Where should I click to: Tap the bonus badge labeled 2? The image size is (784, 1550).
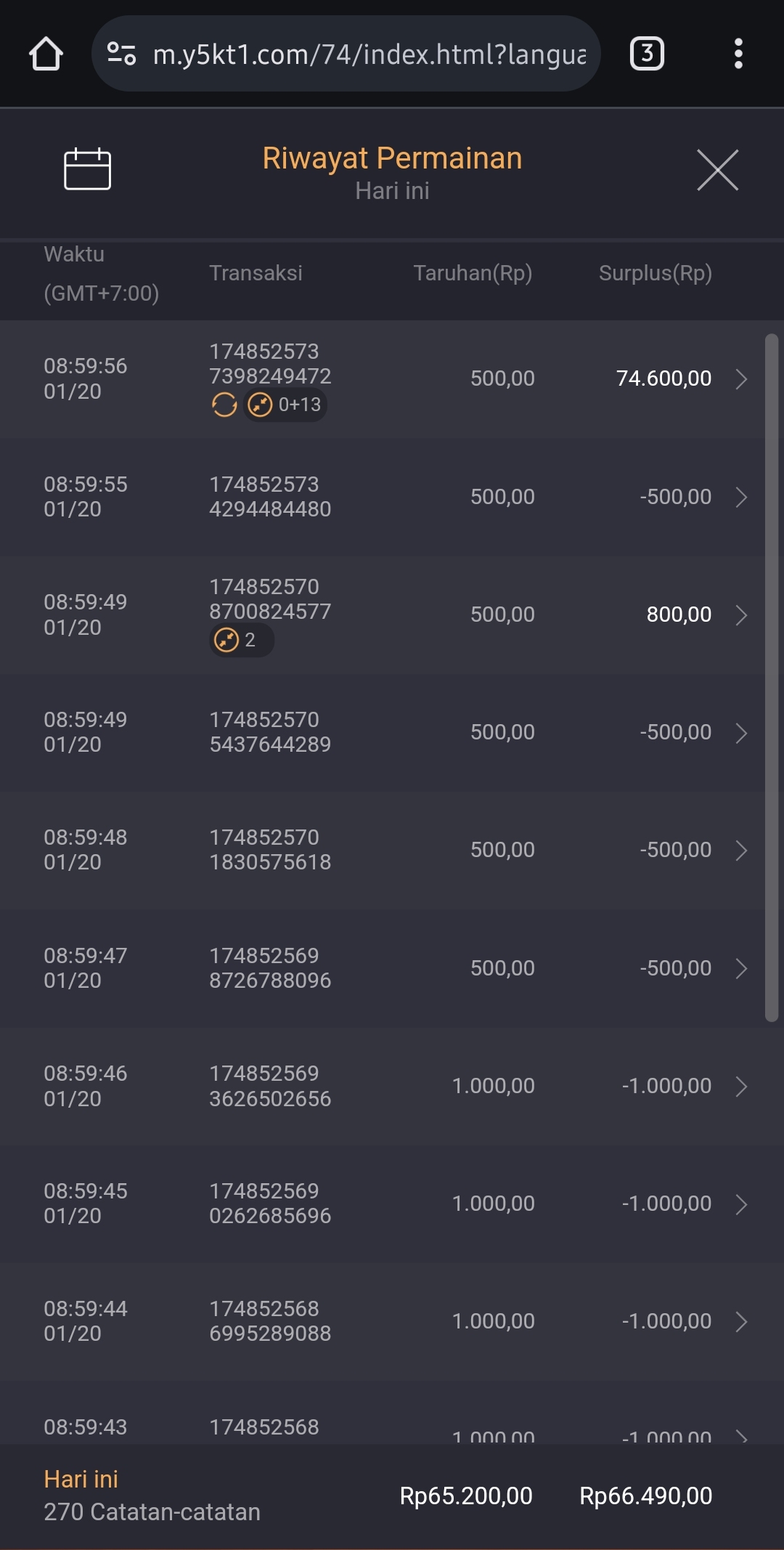point(241,640)
